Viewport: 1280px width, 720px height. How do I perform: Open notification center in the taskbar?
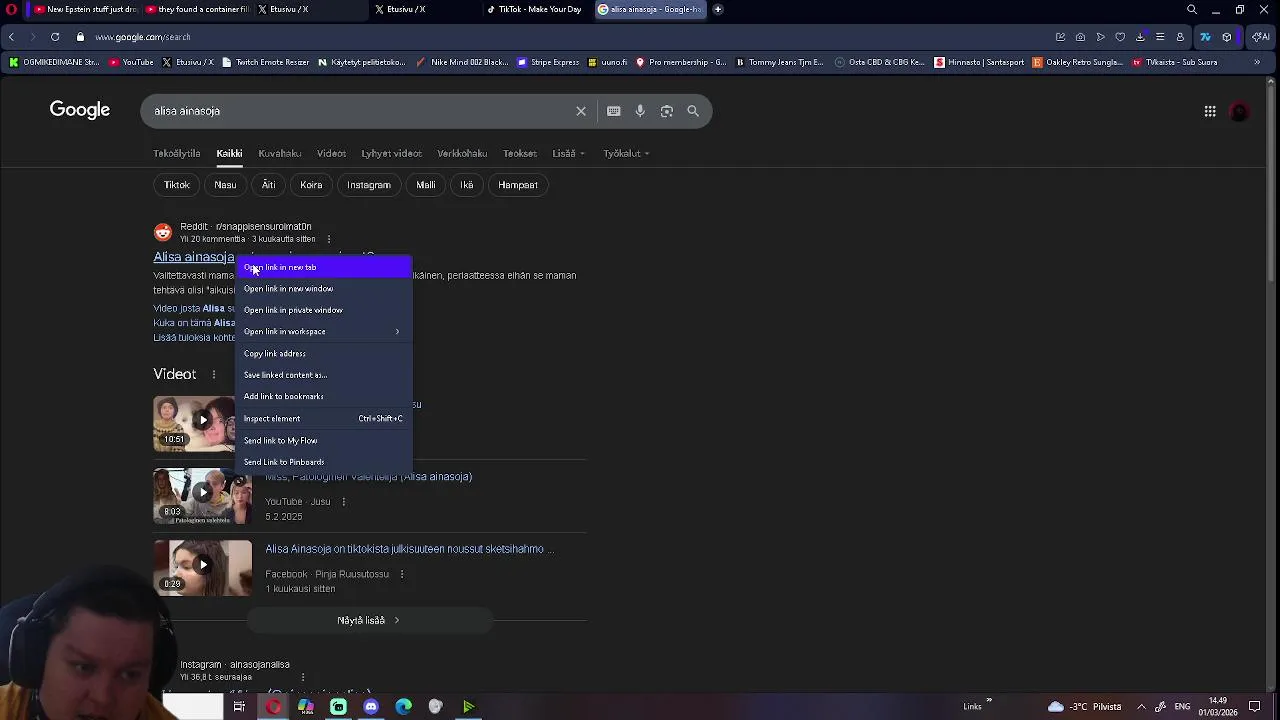click(1255, 707)
